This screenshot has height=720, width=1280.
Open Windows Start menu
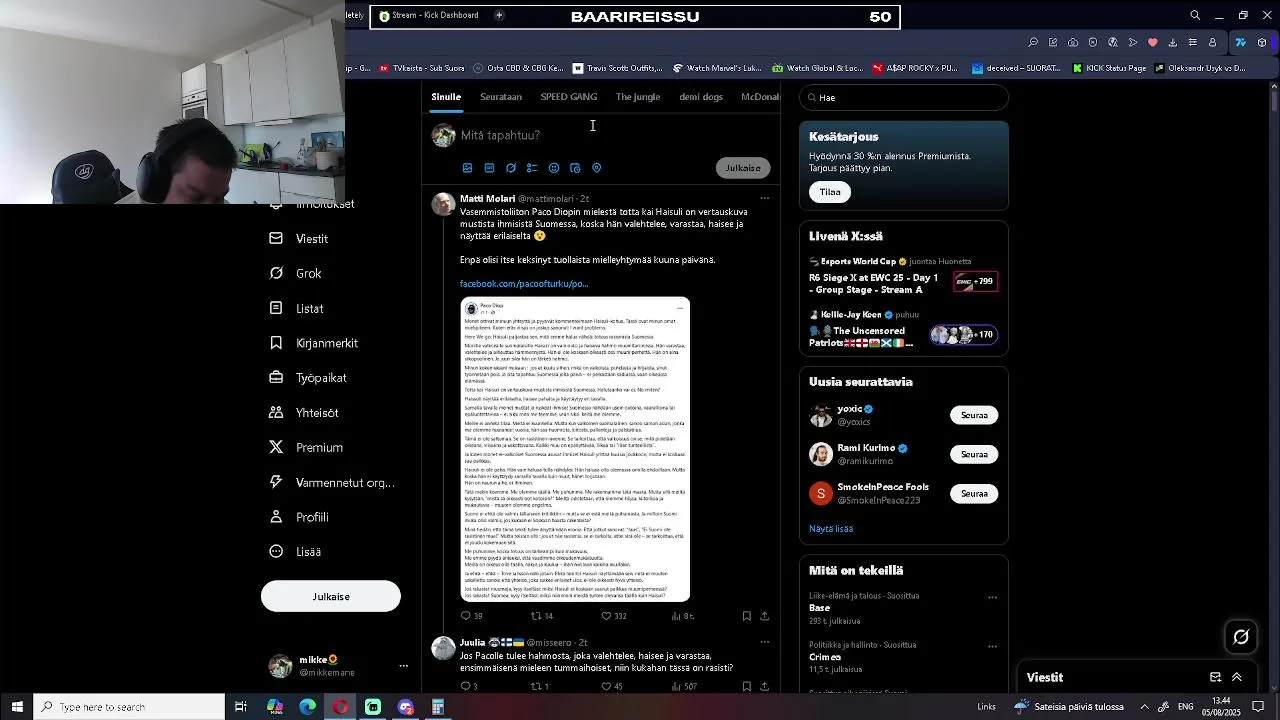click(17, 707)
